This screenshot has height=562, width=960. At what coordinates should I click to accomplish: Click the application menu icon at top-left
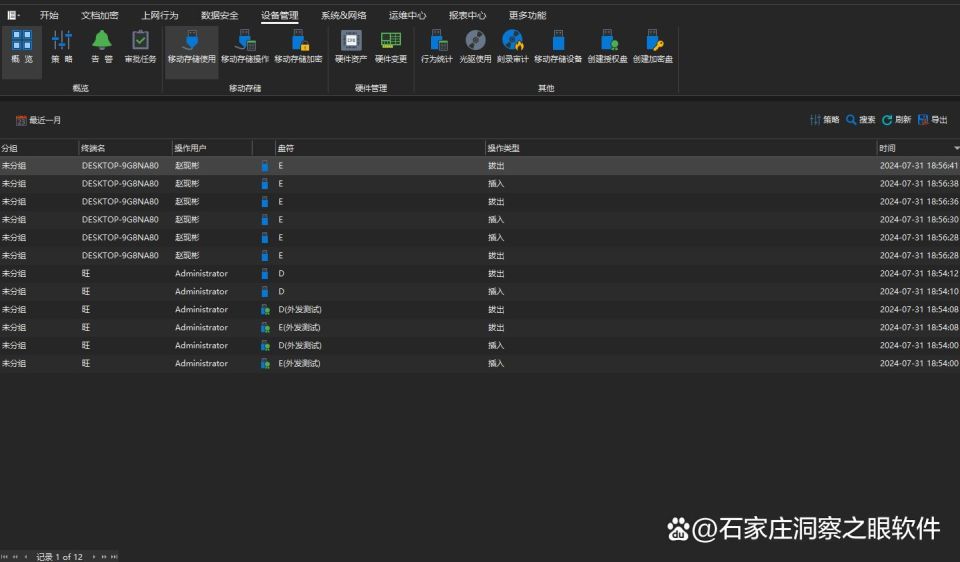pos(13,15)
